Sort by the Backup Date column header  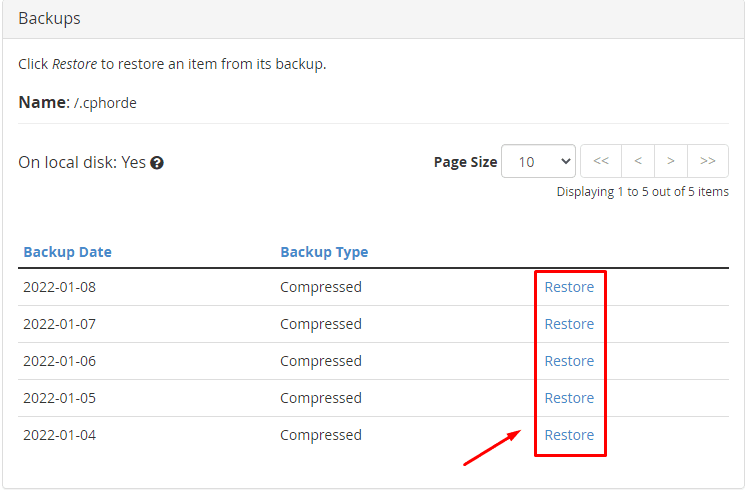point(67,252)
